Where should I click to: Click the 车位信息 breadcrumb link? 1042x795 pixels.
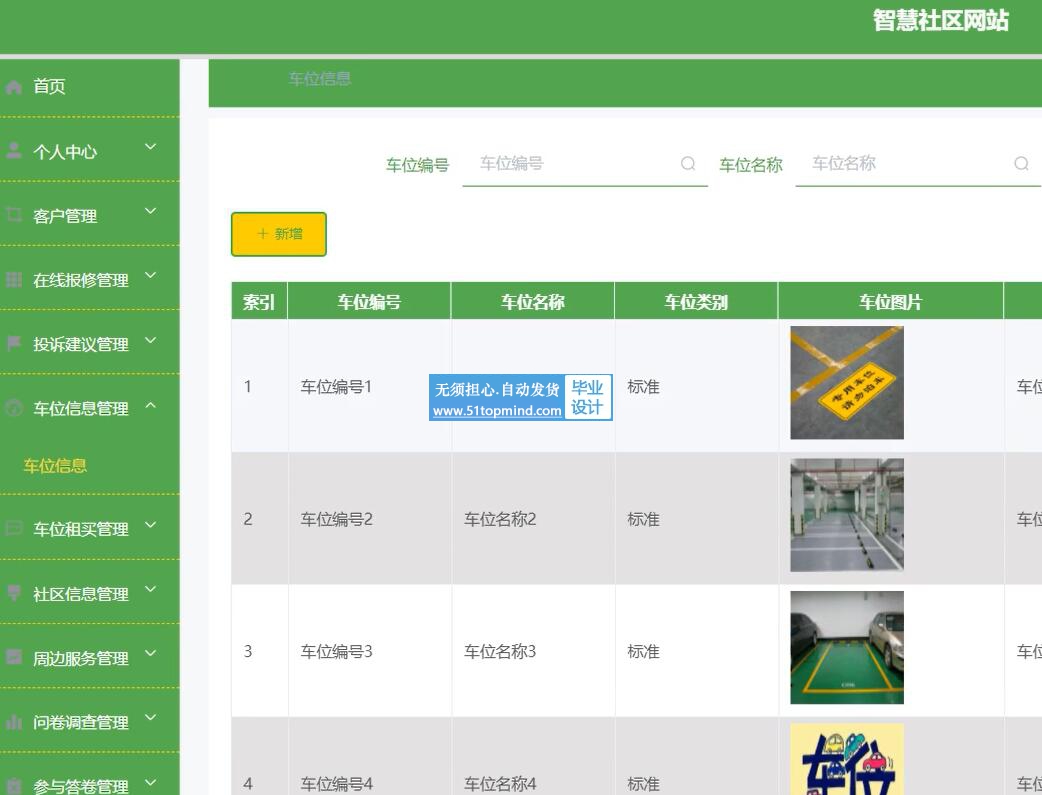pos(320,79)
